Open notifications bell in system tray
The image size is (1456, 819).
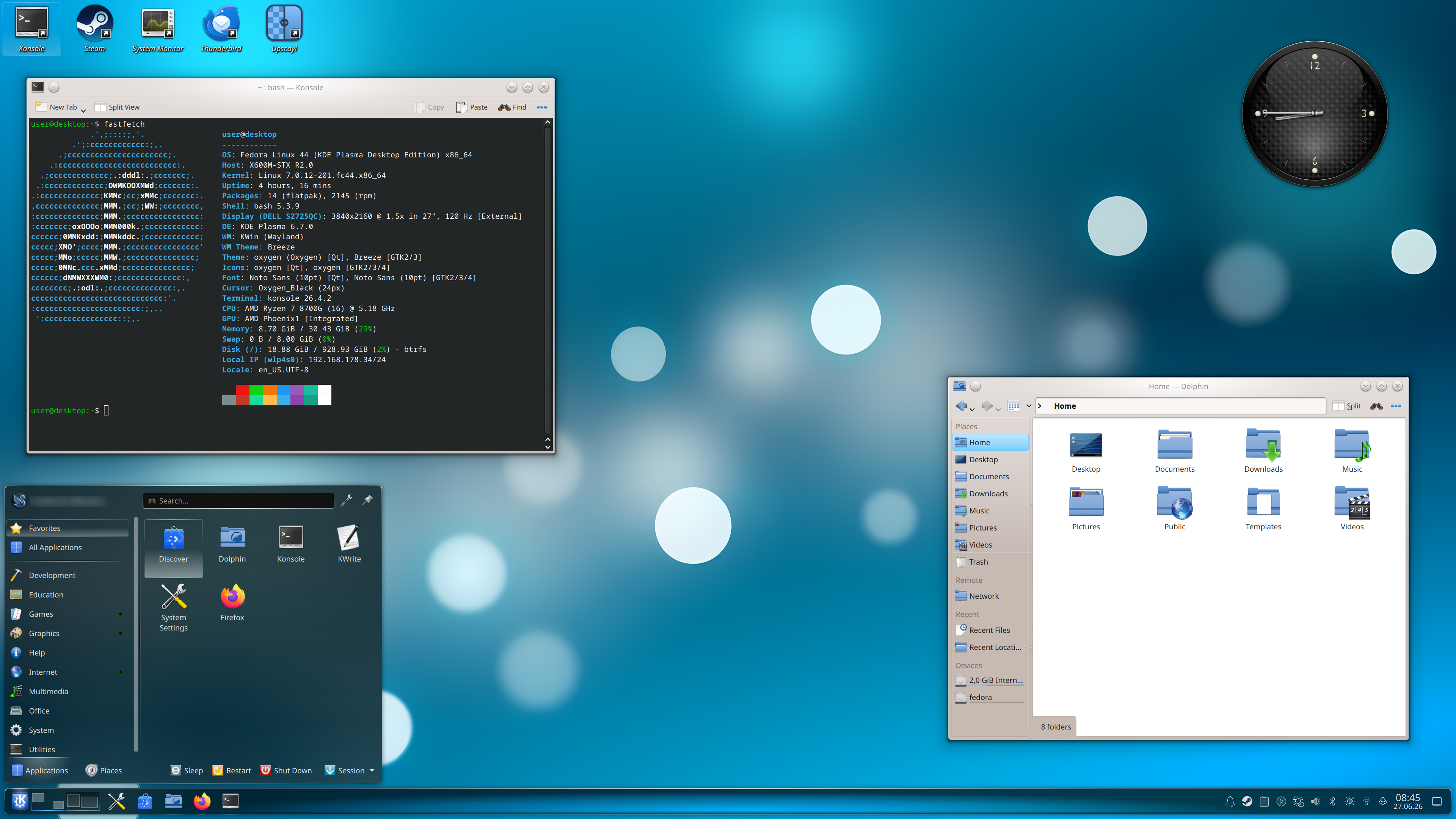click(1230, 801)
